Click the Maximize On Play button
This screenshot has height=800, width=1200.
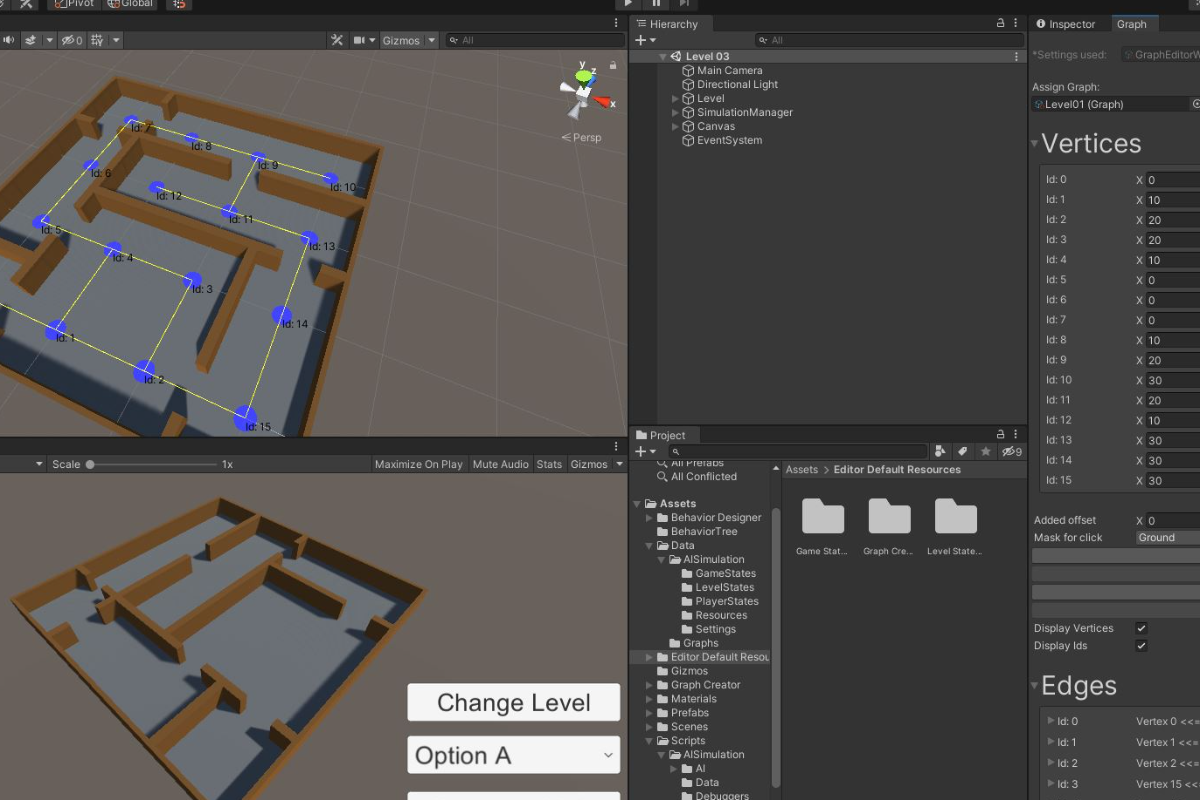pyautogui.click(x=419, y=464)
